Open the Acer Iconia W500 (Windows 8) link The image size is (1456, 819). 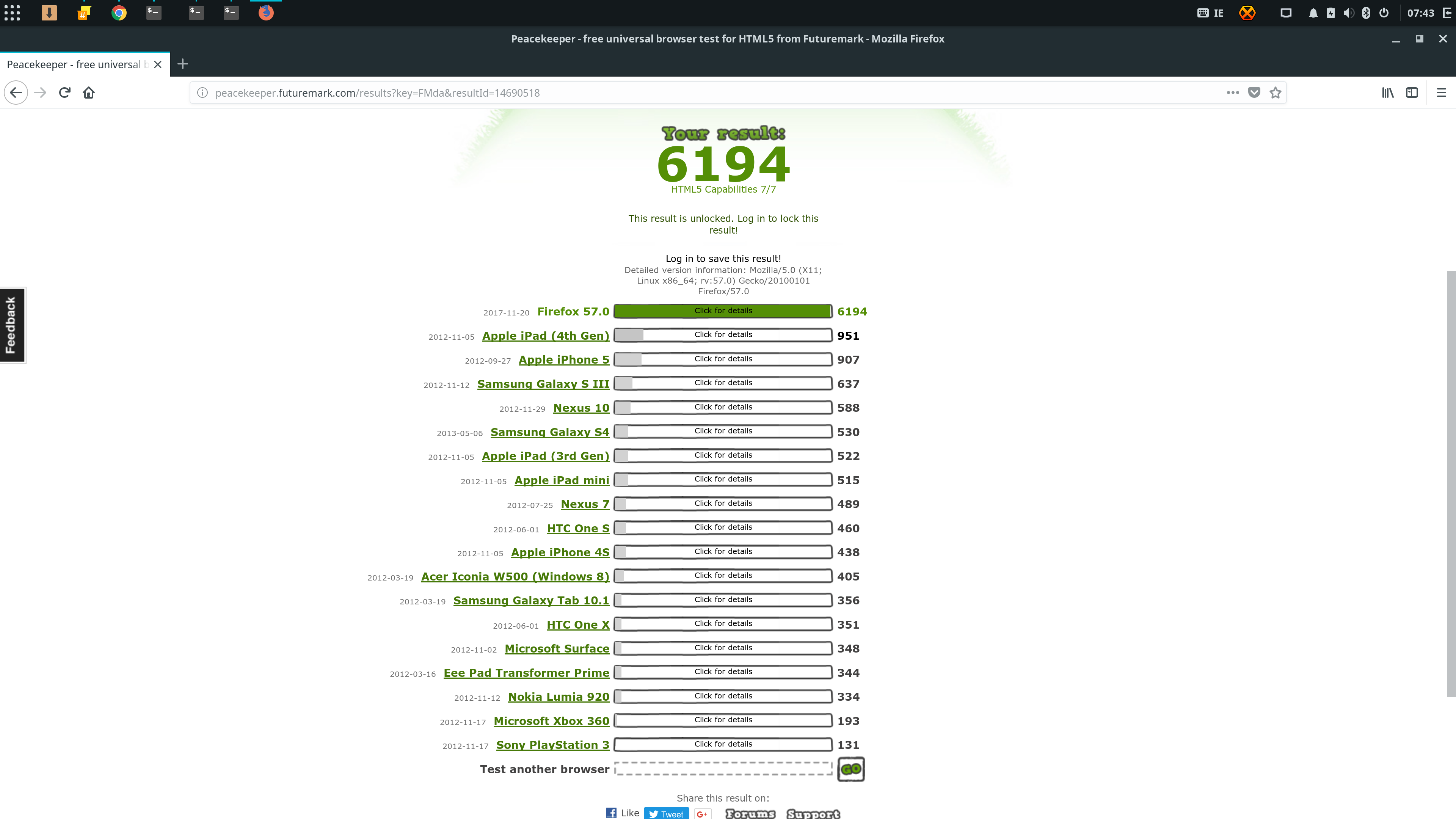[x=515, y=576]
